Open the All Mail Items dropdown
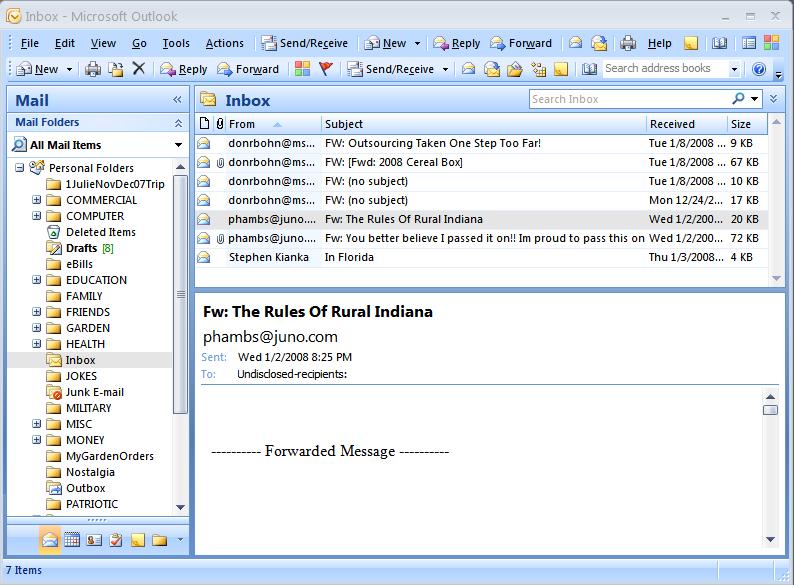 click(x=178, y=145)
